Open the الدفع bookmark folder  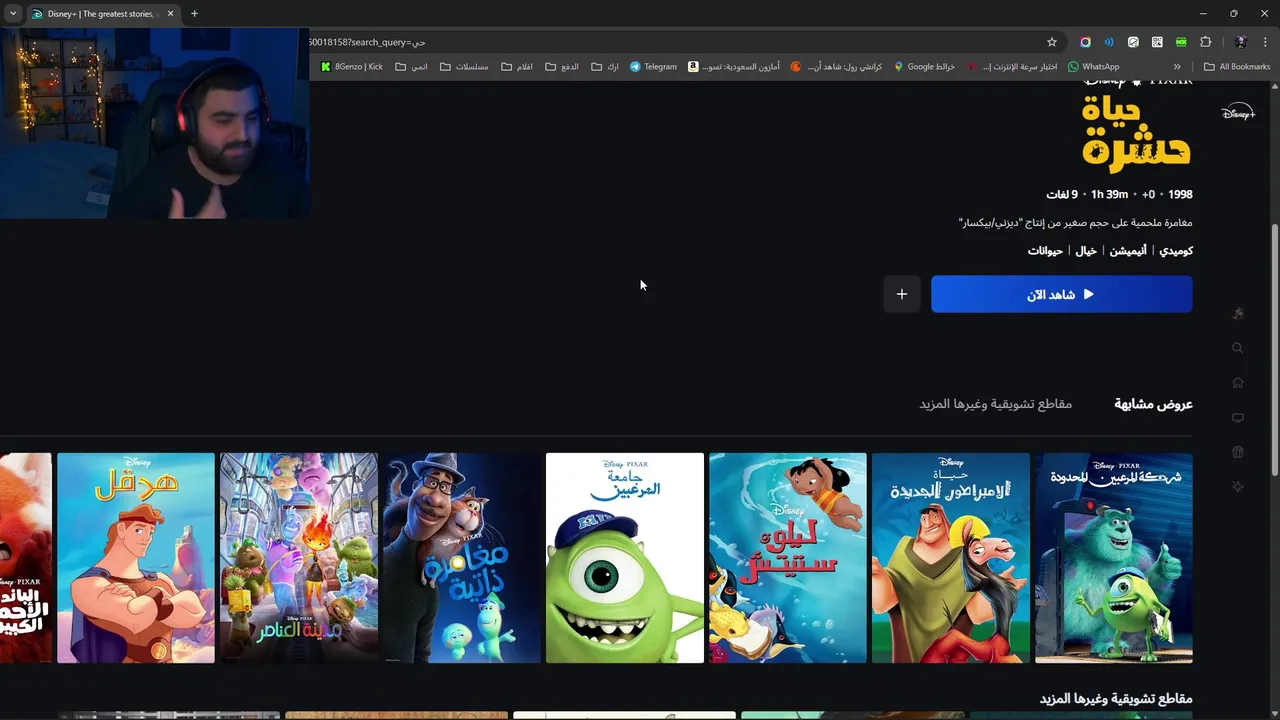tap(562, 67)
